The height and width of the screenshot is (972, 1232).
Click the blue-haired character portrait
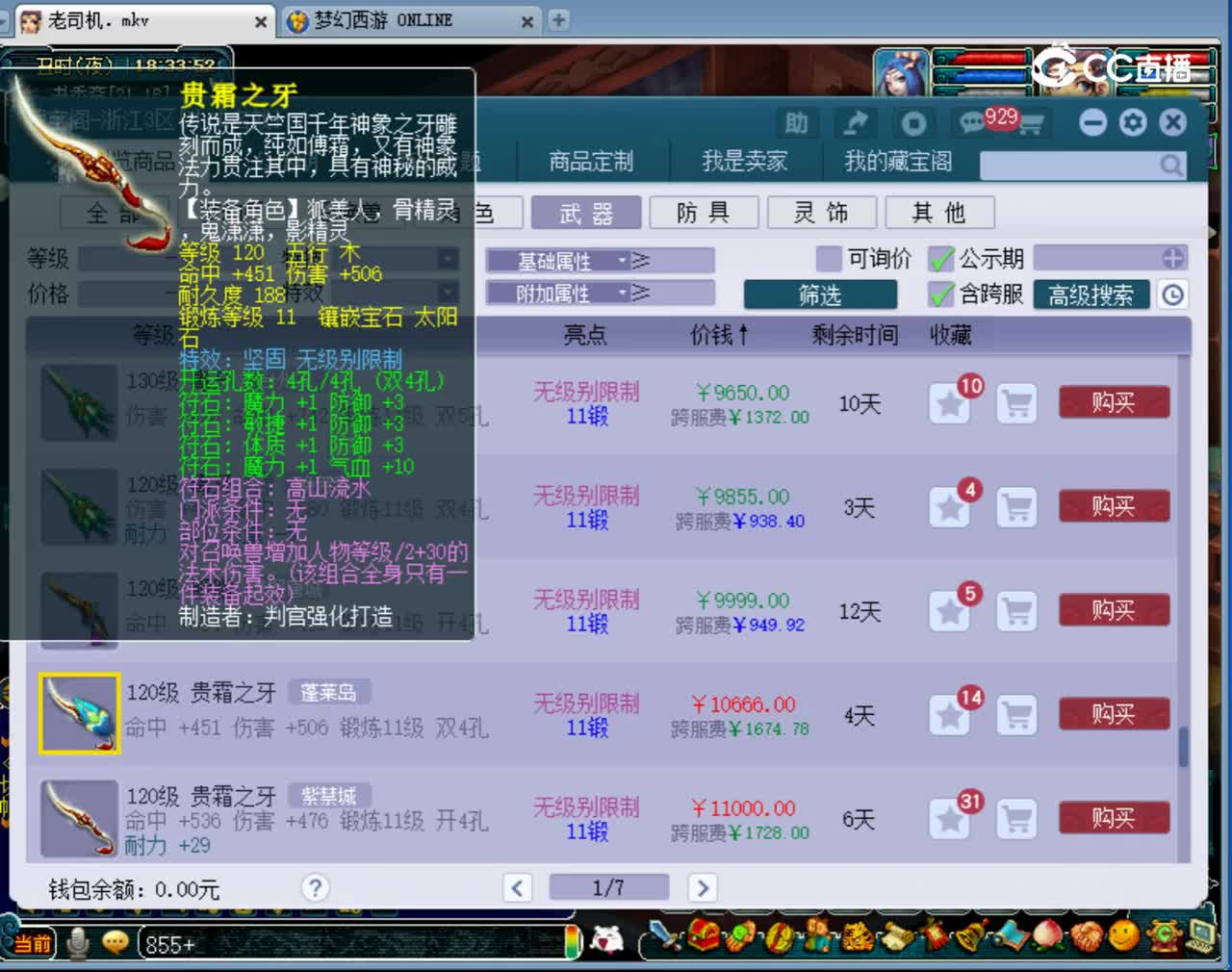pyautogui.click(x=900, y=73)
